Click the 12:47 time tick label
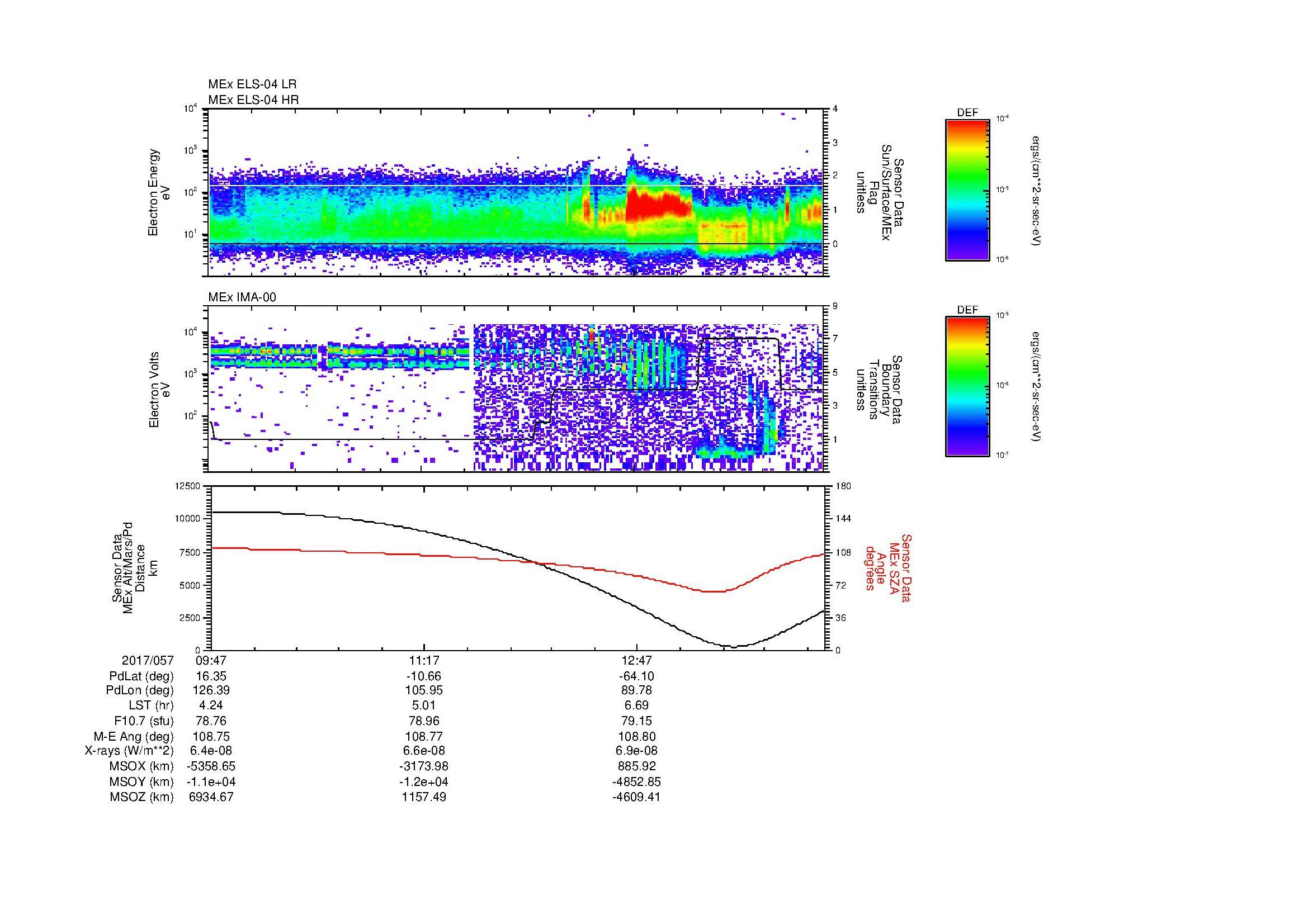The height and width of the screenshot is (924, 1308). 636,661
